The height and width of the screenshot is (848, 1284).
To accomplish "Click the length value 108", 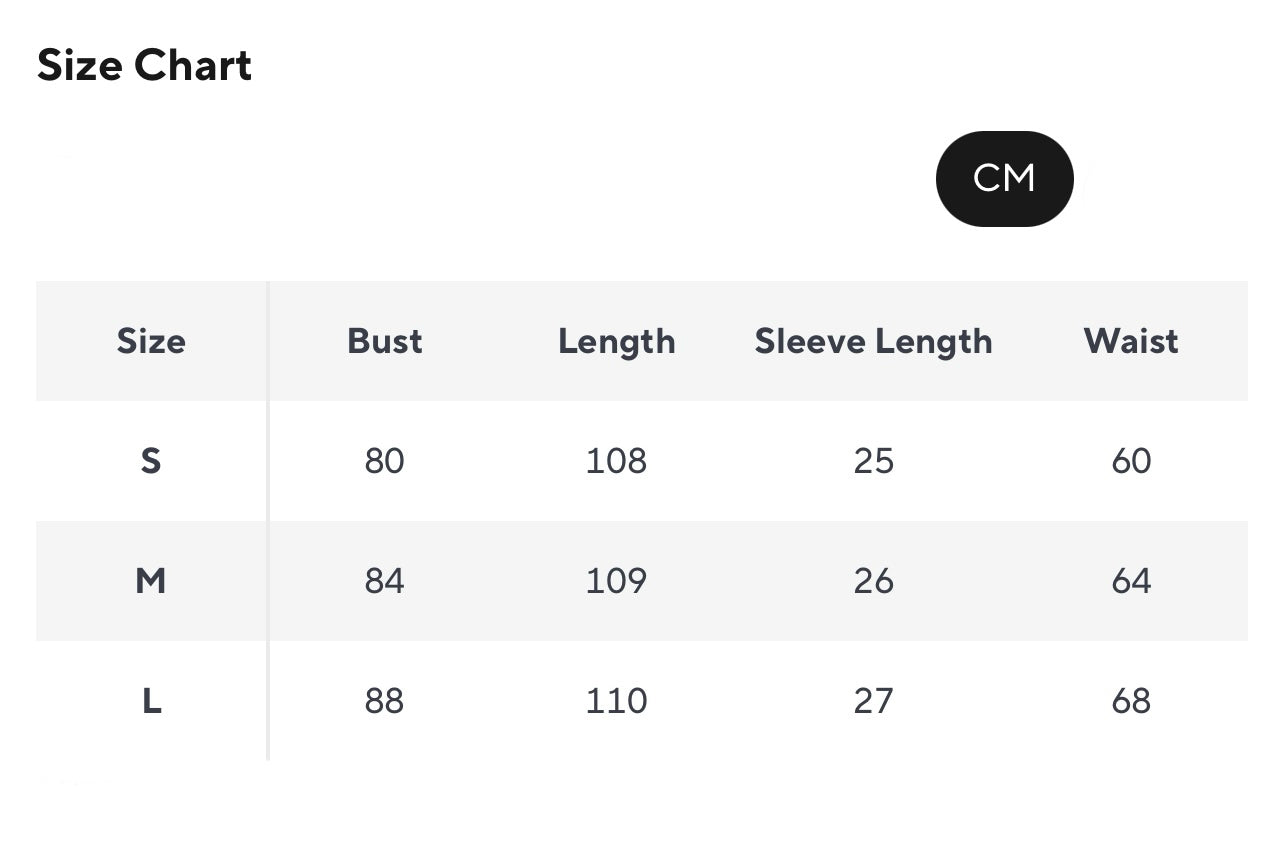I will 616,461.
